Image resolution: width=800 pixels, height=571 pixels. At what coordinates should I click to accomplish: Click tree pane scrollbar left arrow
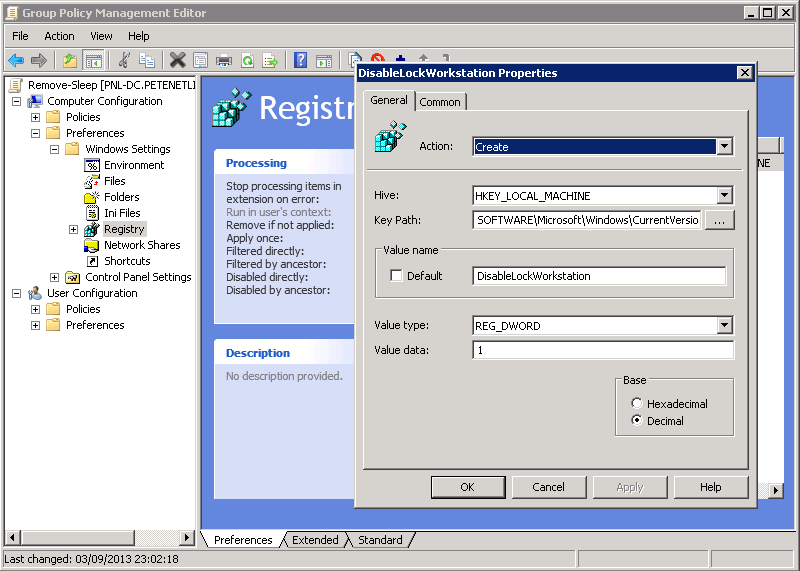[12, 537]
